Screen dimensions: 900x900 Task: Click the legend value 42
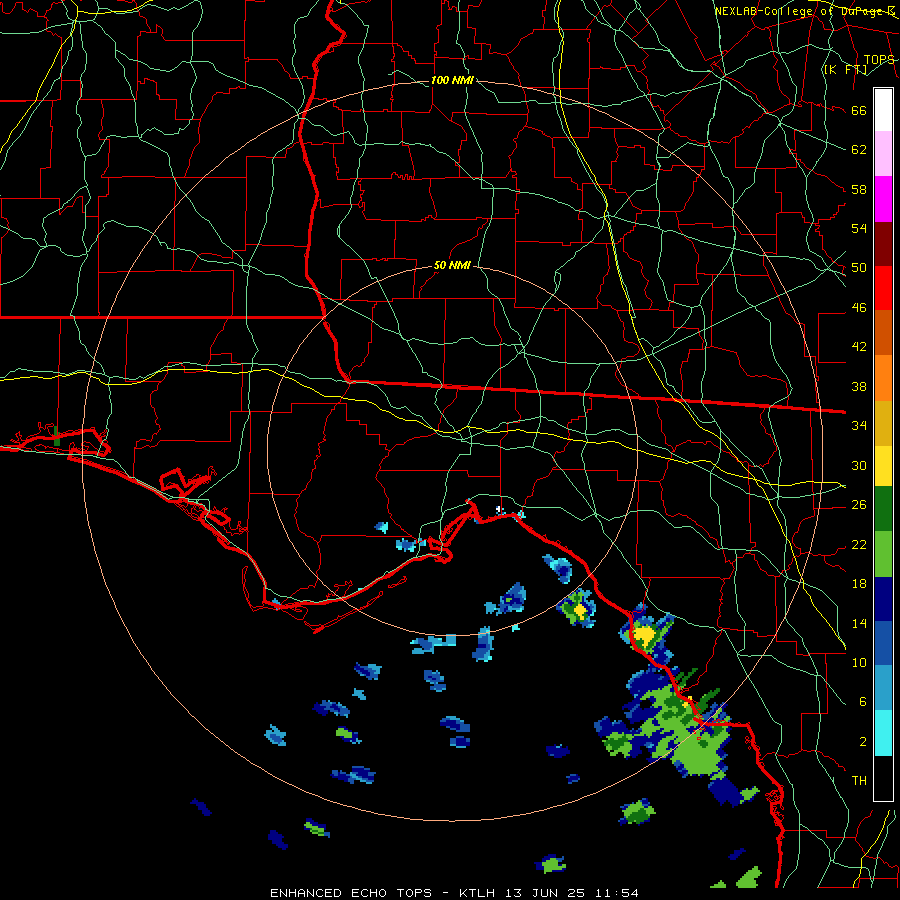click(859, 347)
